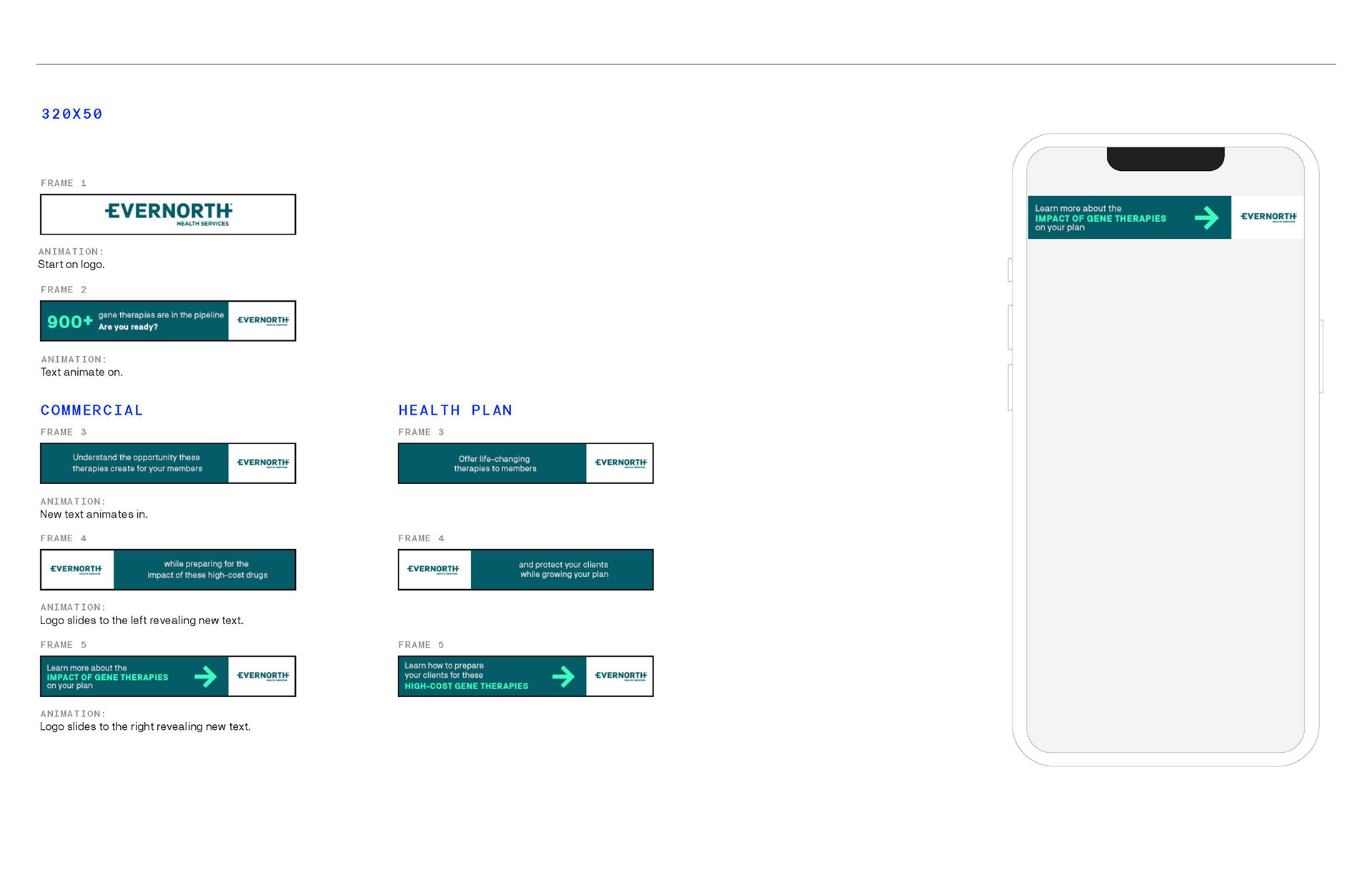Click the Frame 1 Evernorth logo banner

coord(168,214)
